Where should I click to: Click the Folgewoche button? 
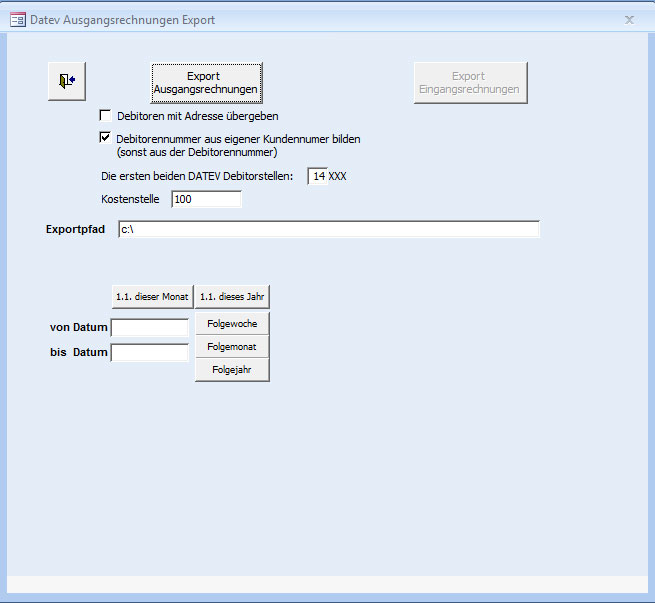232,324
